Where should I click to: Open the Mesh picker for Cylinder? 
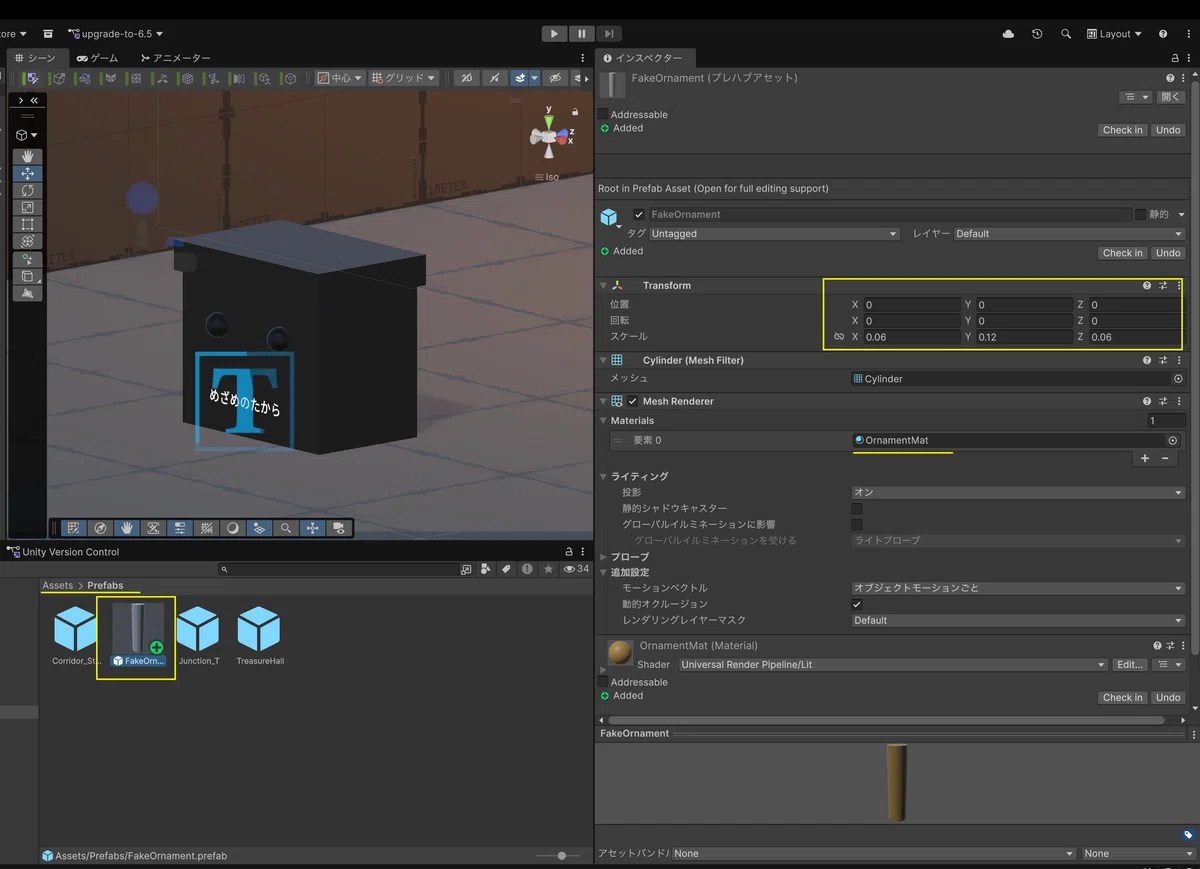(x=1178, y=379)
